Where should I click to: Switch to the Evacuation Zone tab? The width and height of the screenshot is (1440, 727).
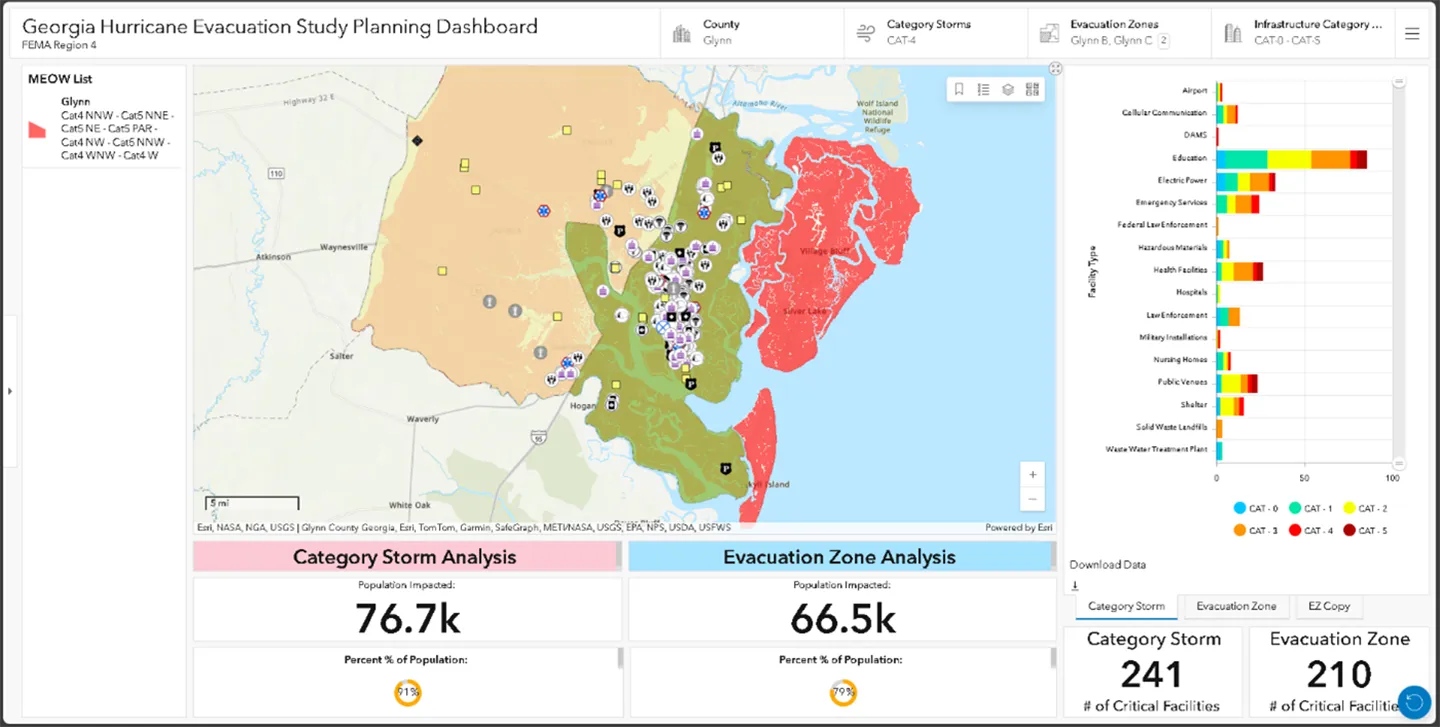pos(1236,606)
